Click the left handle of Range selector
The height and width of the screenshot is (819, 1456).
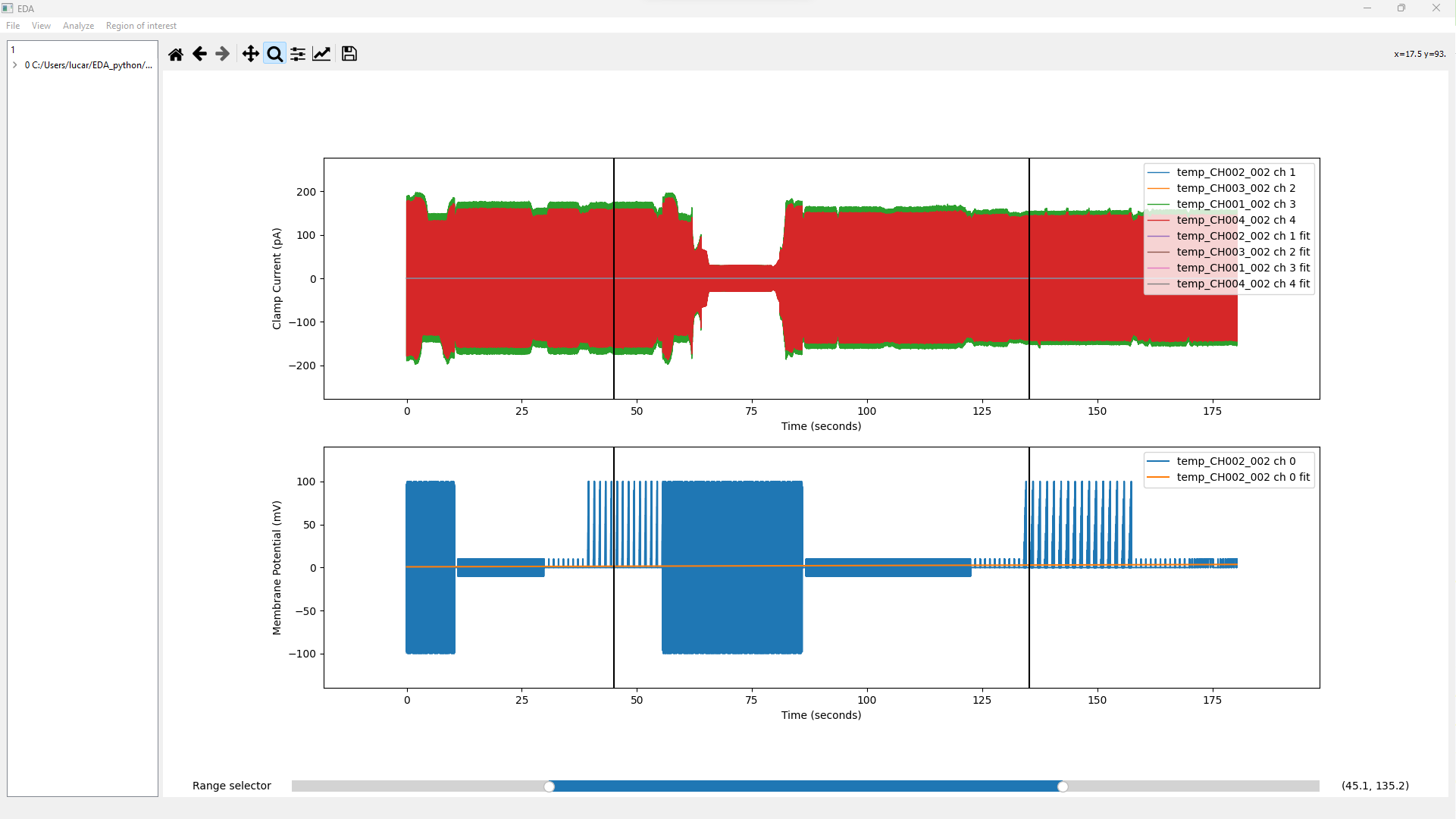point(550,786)
